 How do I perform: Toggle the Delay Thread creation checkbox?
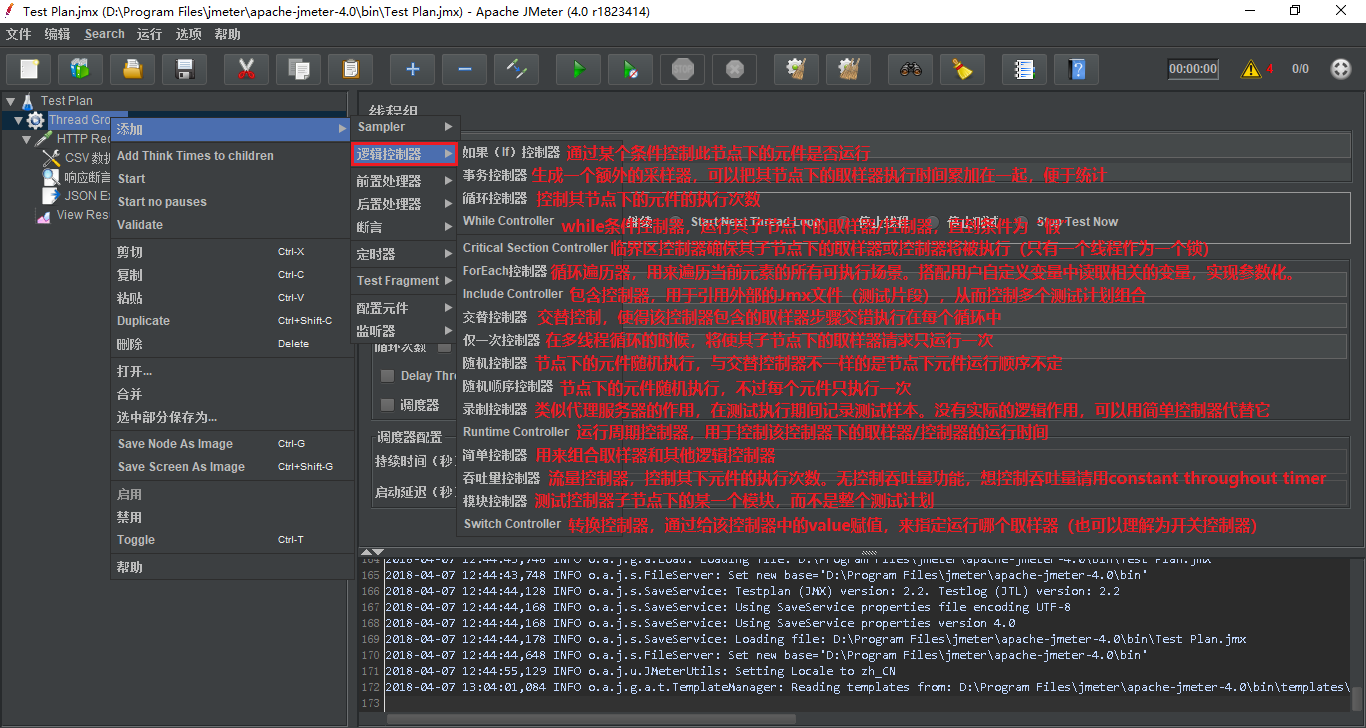387,376
